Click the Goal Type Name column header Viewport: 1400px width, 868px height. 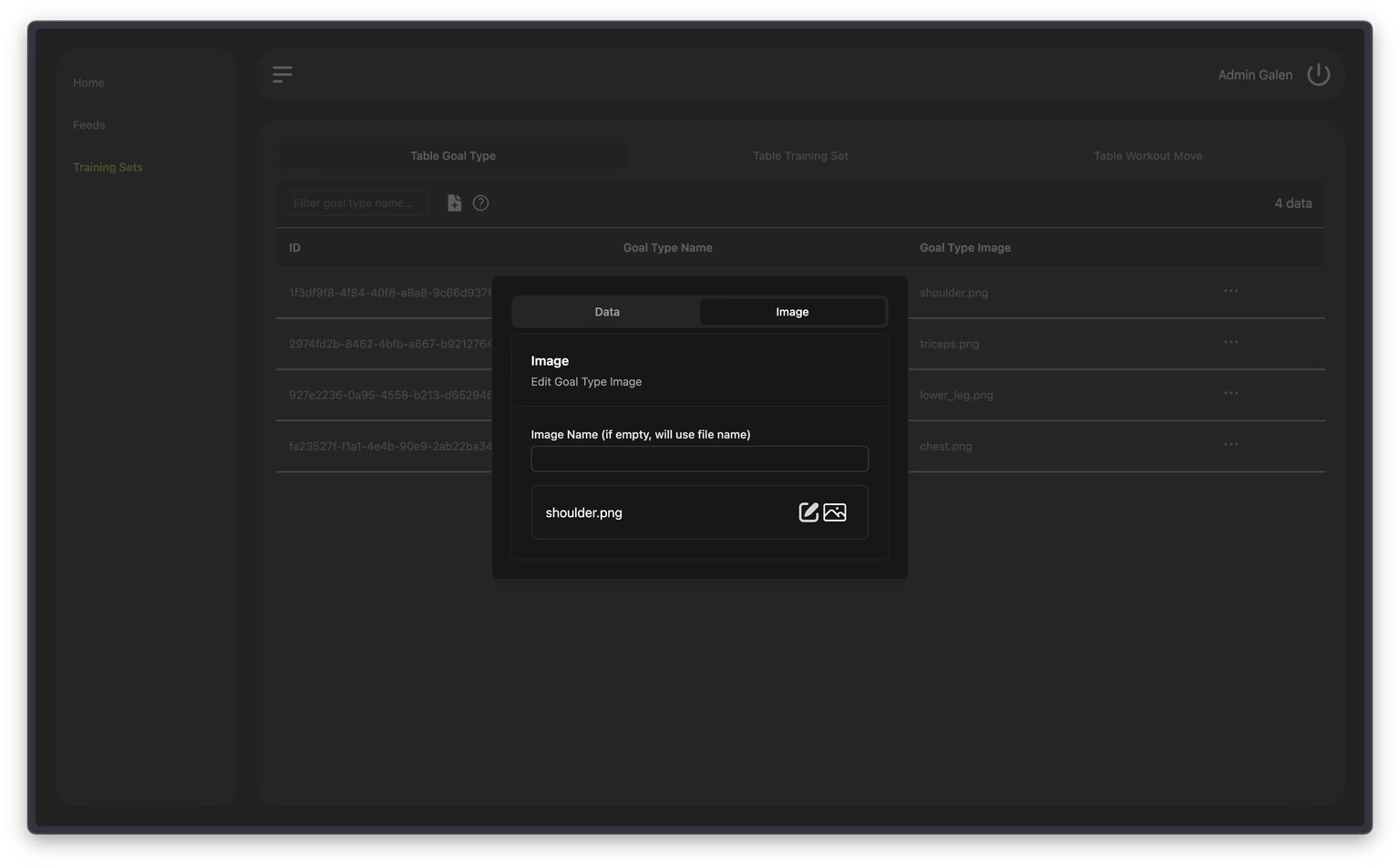point(667,248)
